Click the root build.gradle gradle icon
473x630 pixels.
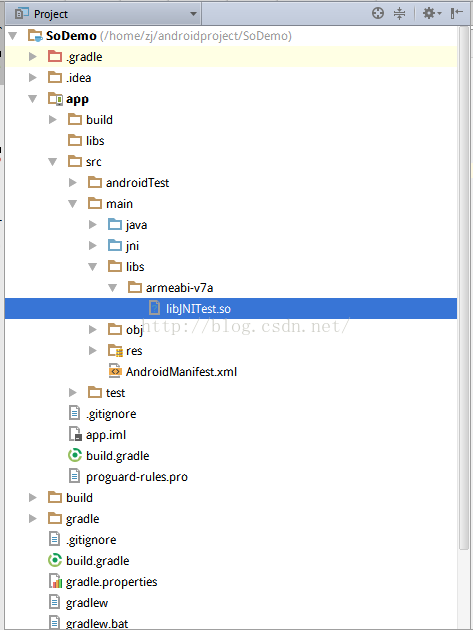pyautogui.click(x=55, y=560)
